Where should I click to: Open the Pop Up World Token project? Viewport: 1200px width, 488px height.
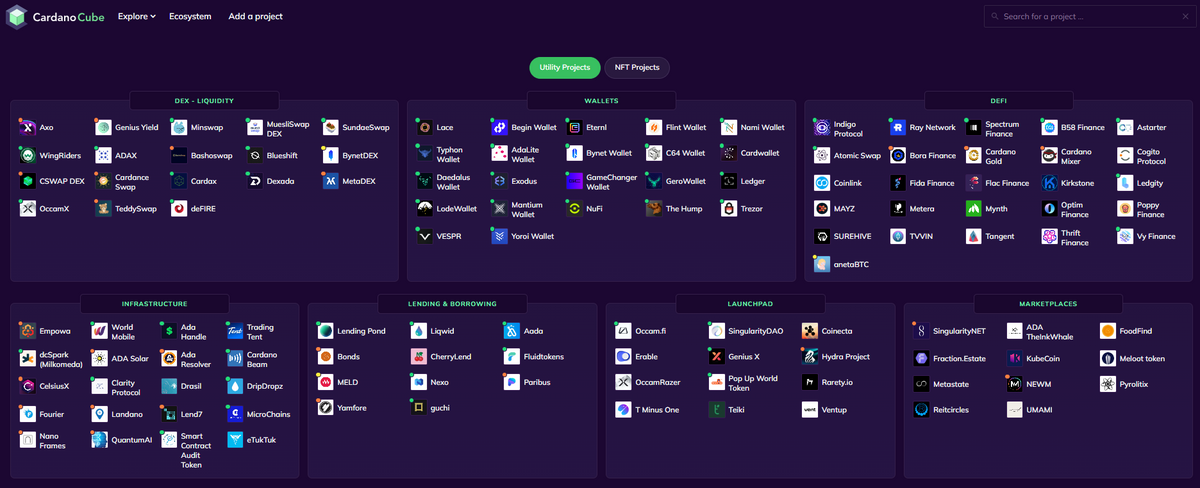(743, 384)
